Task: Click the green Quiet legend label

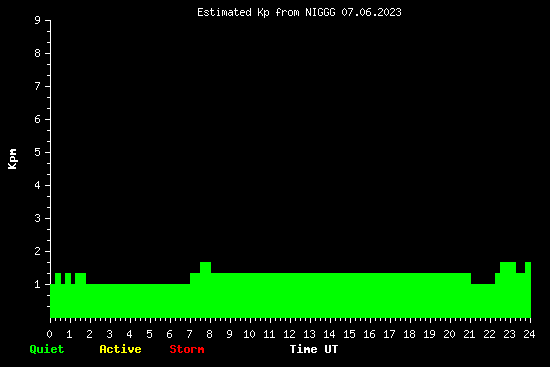Action: (47, 349)
